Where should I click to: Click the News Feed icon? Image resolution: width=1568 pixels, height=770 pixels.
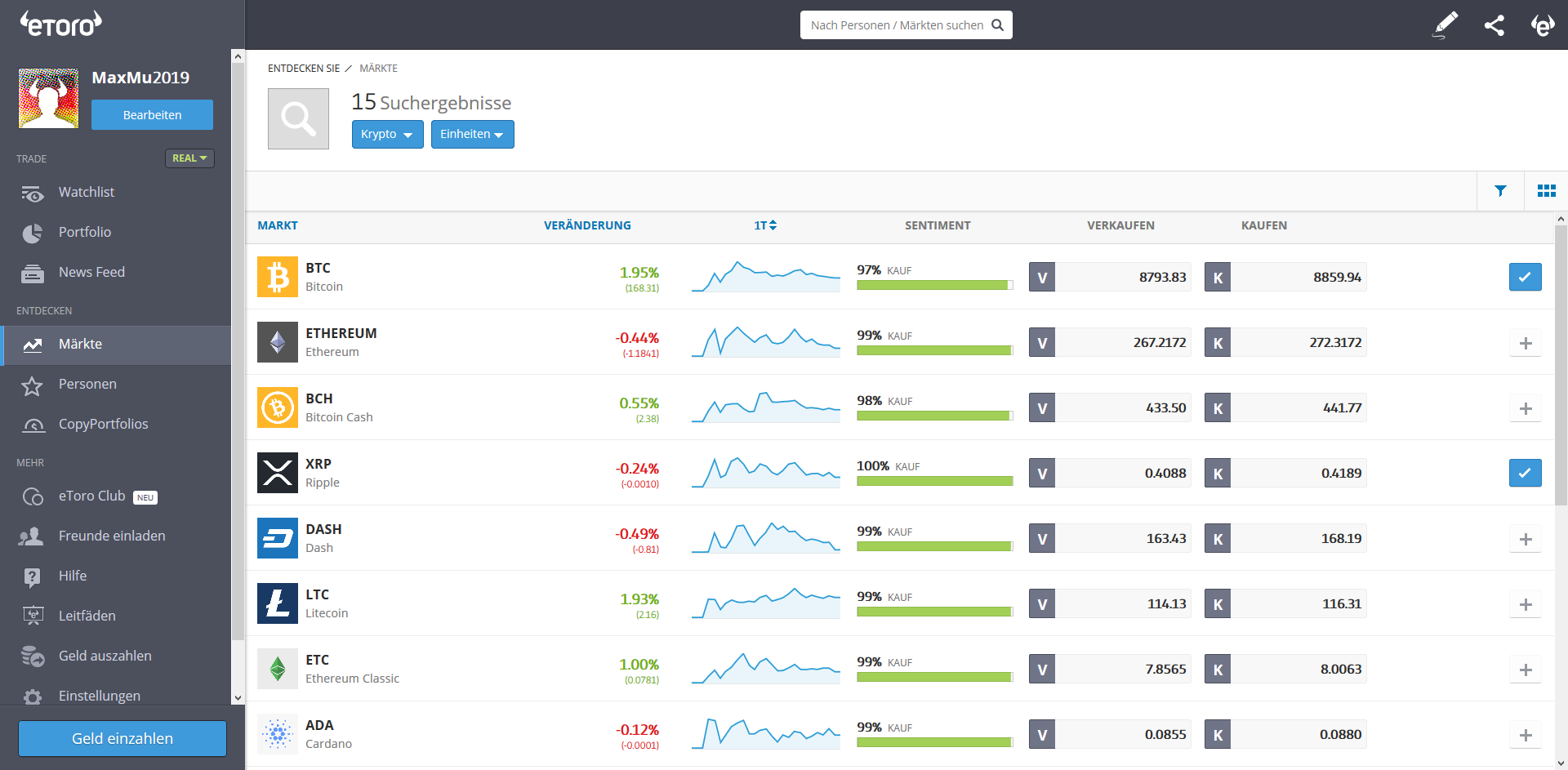(x=33, y=274)
